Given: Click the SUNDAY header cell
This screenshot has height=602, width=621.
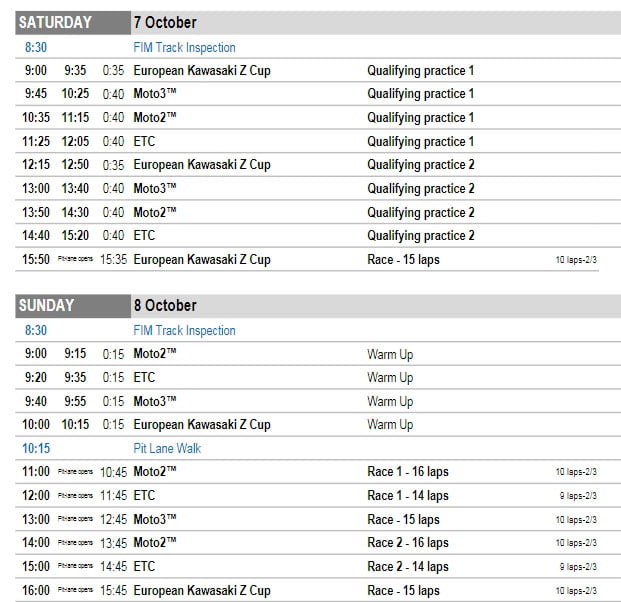Looking at the screenshot, I should point(47,305).
